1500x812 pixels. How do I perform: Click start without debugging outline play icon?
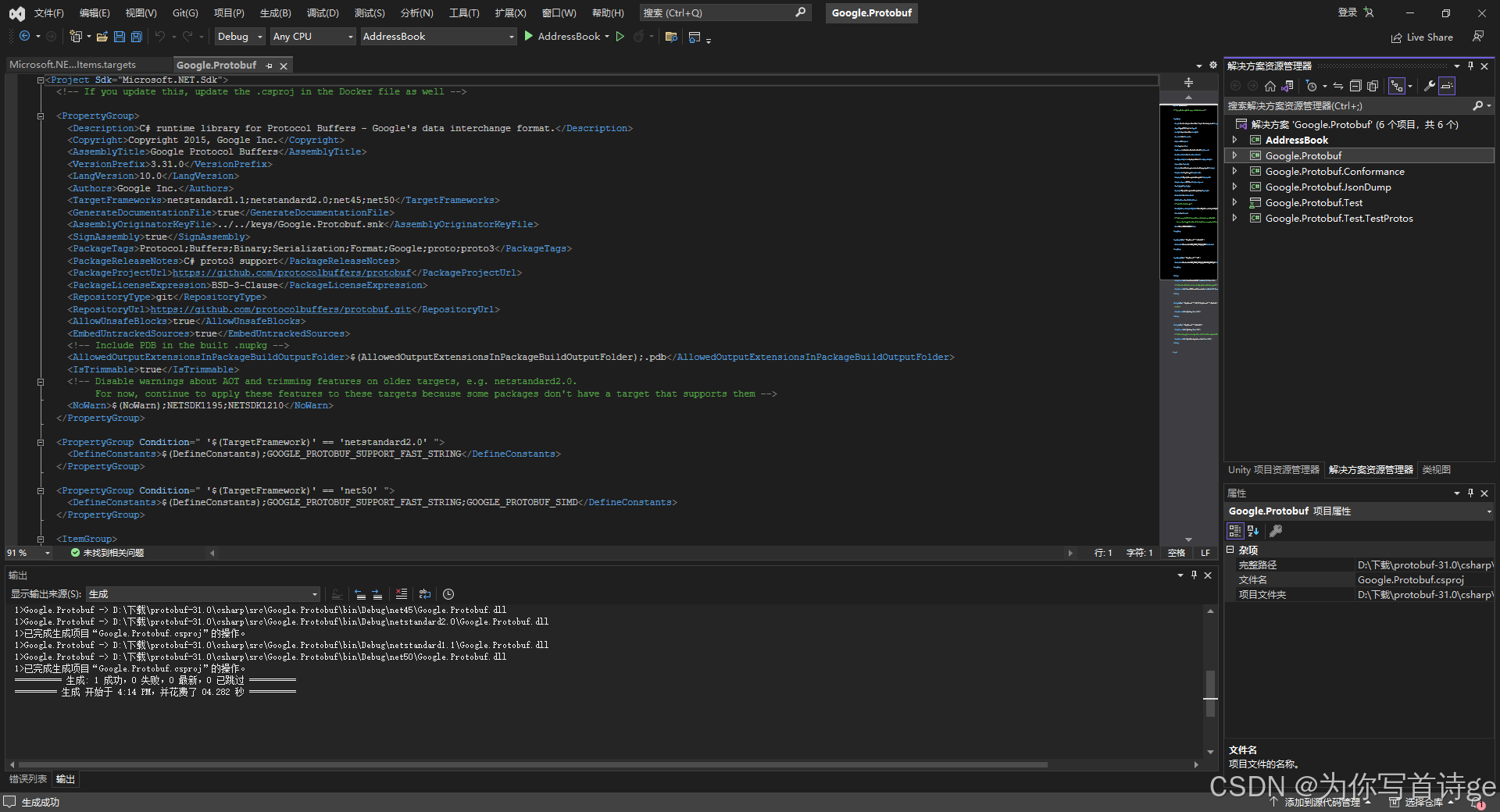(620, 36)
